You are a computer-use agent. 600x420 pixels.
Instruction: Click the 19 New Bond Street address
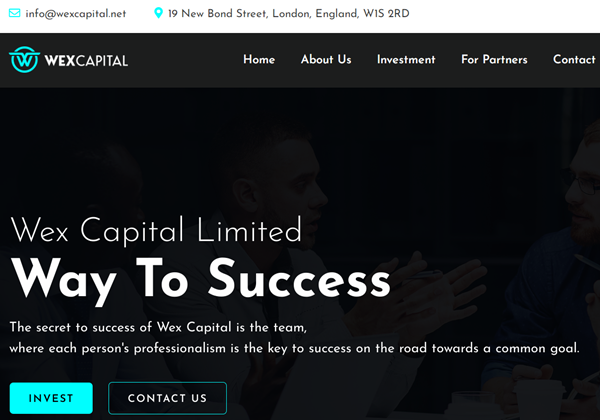pyautogui.click(x=289, y=13)
